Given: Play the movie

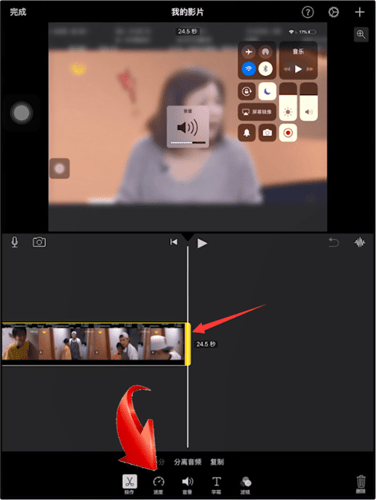Looking at the screenshot, I should pyautogui.click(x=202, y=243).
